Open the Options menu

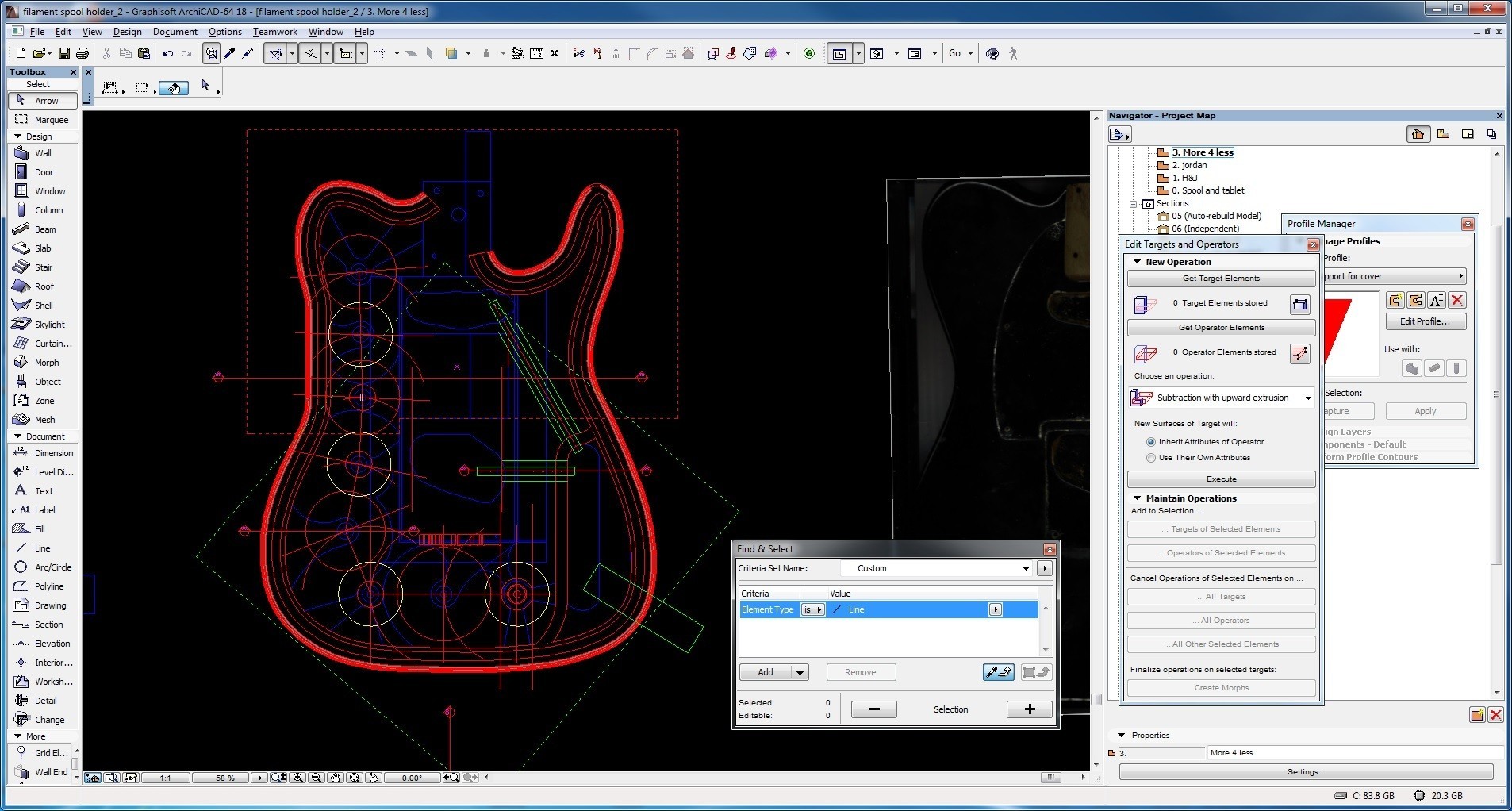pyautogui.click(x=225, y=32)
